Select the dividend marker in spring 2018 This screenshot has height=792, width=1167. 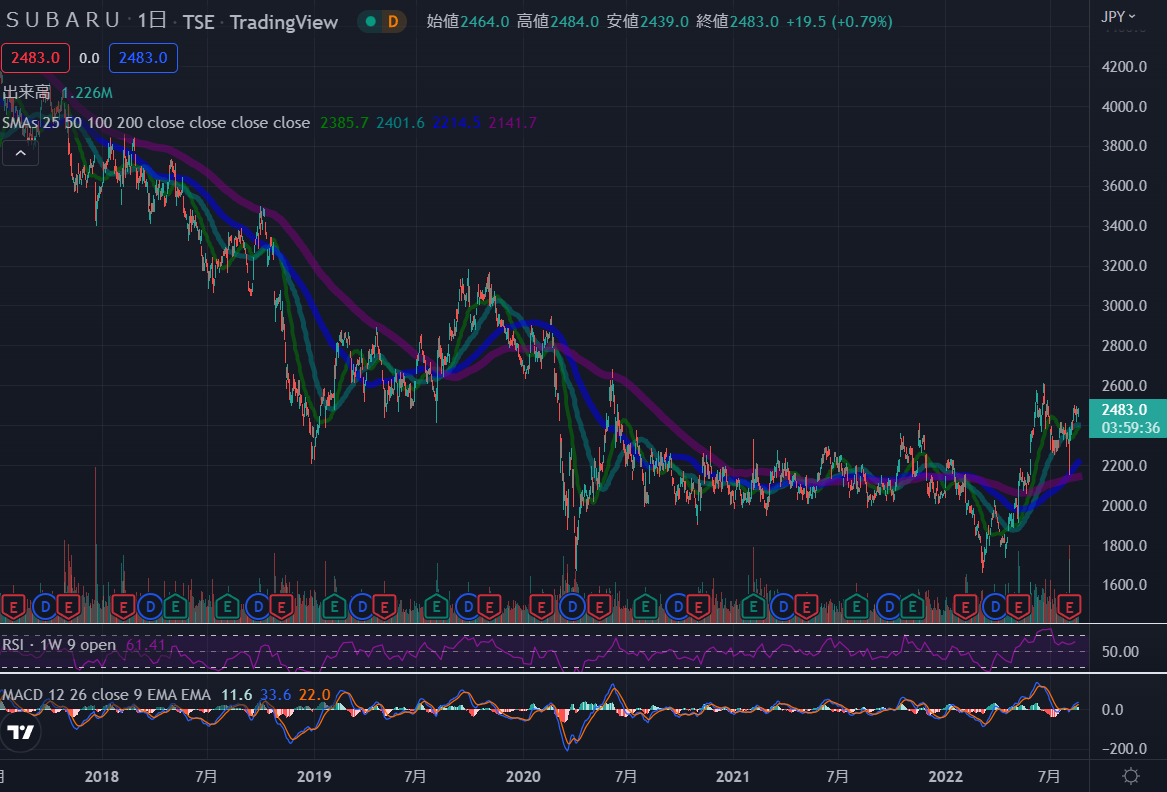point(150,607)
